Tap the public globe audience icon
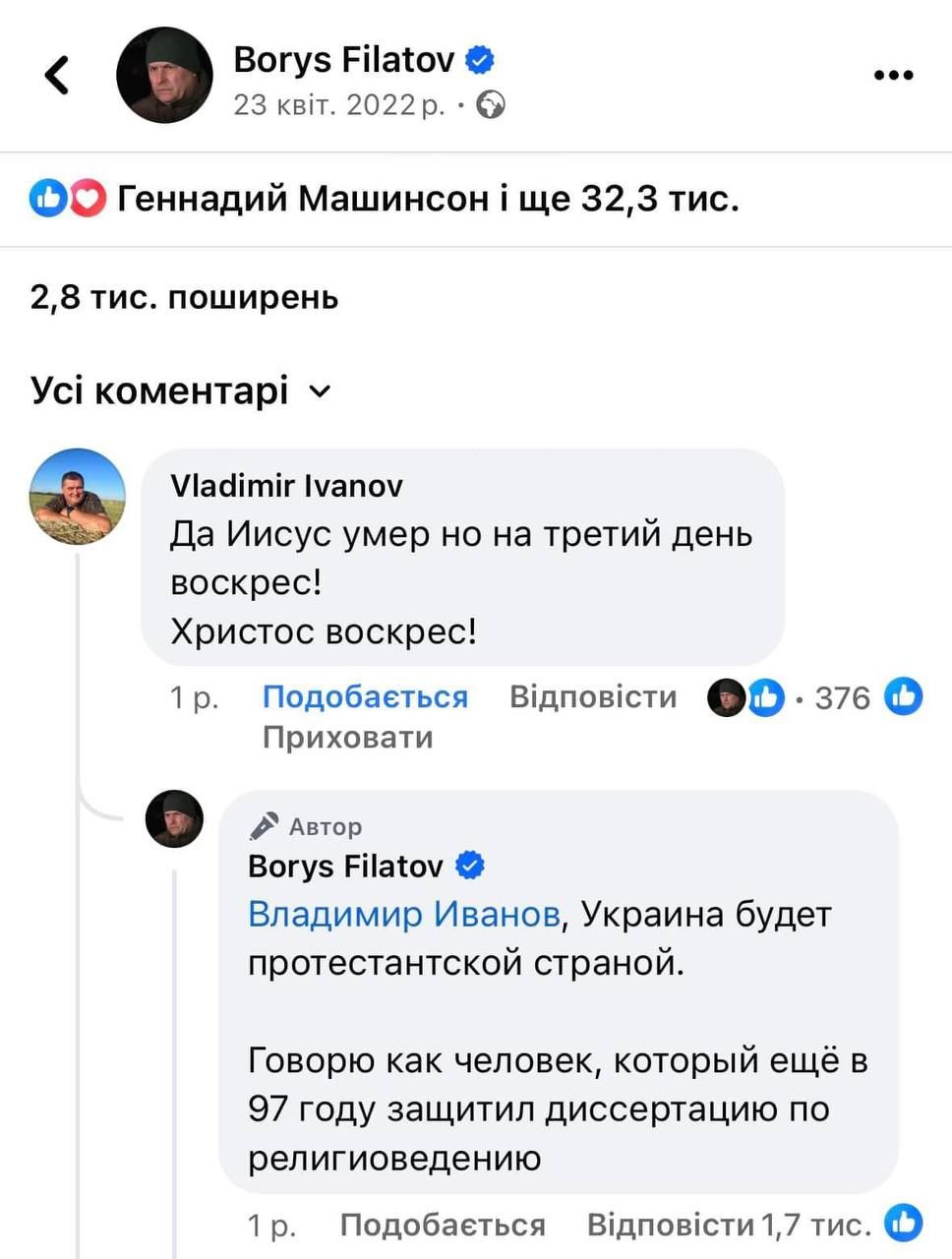952x1259 pixels. click(x=491, y=104)
